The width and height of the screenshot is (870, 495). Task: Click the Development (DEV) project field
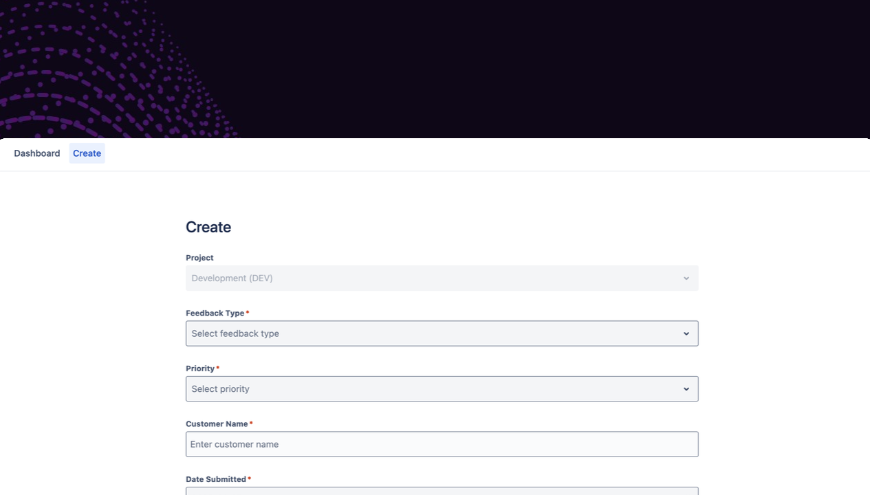coord(432,278)
